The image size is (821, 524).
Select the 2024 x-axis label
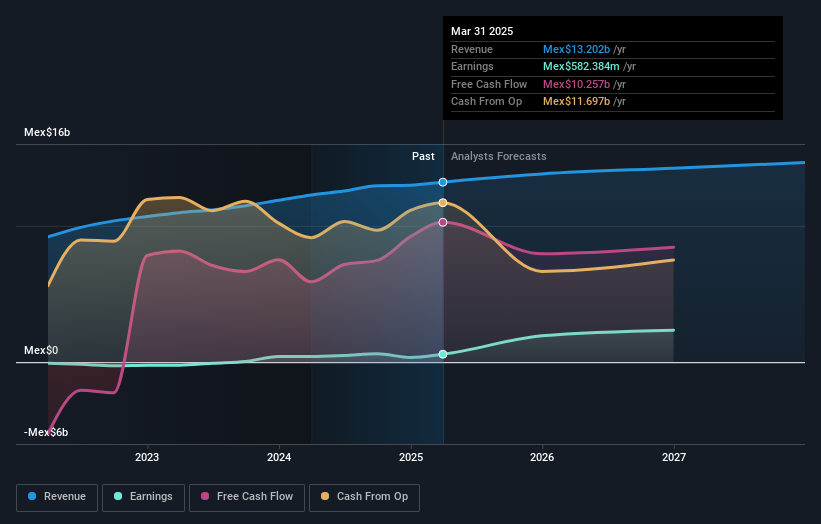pyautogui.click(x=279, y=457)
